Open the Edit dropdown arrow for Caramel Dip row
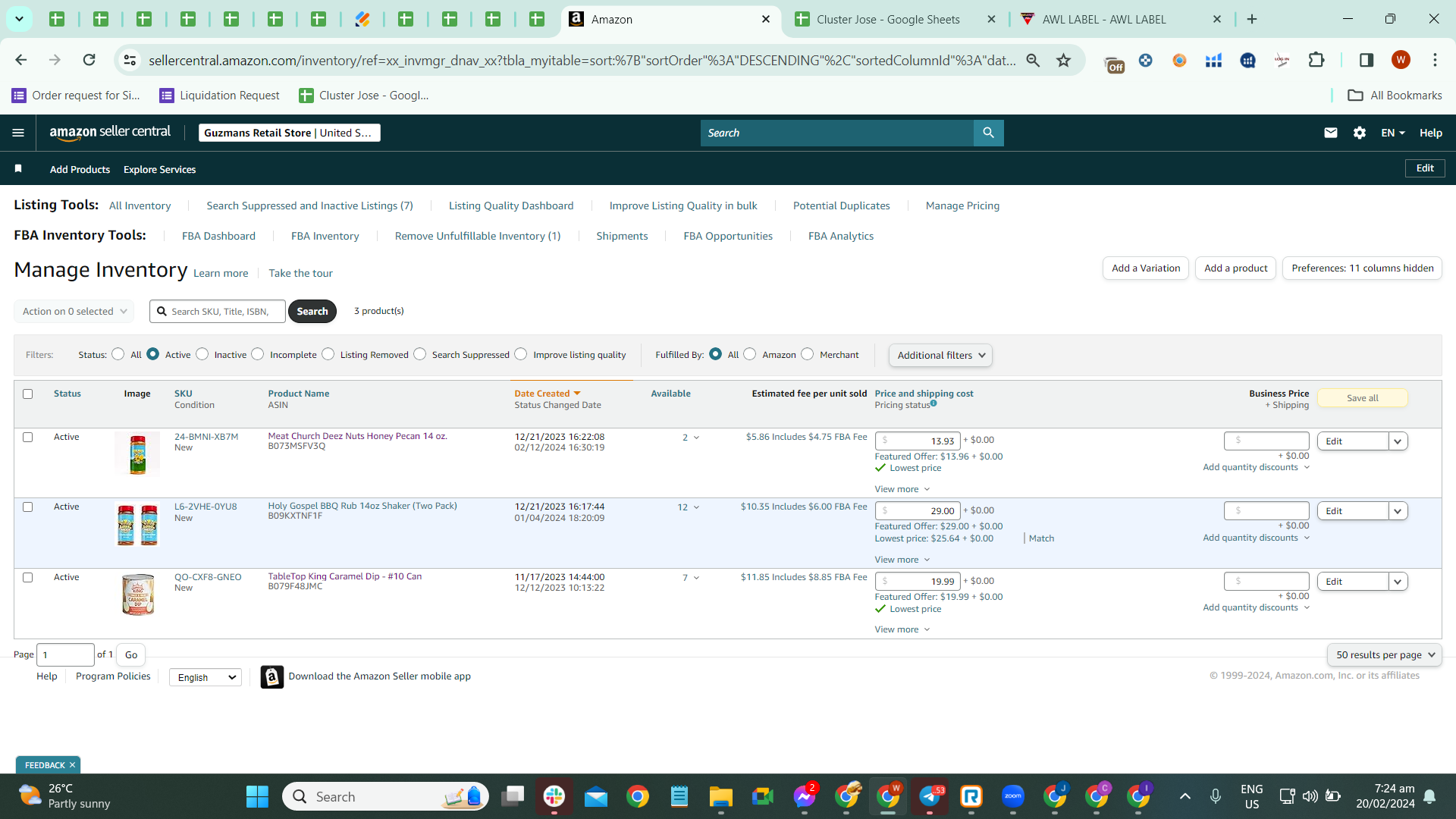Screen dimensions: 1456x819 click(1398, 582)
